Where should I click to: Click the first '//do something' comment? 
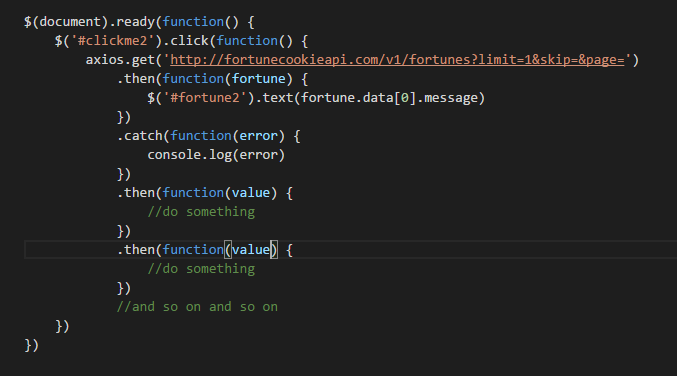pyautogui.click(x=201, y=212)
